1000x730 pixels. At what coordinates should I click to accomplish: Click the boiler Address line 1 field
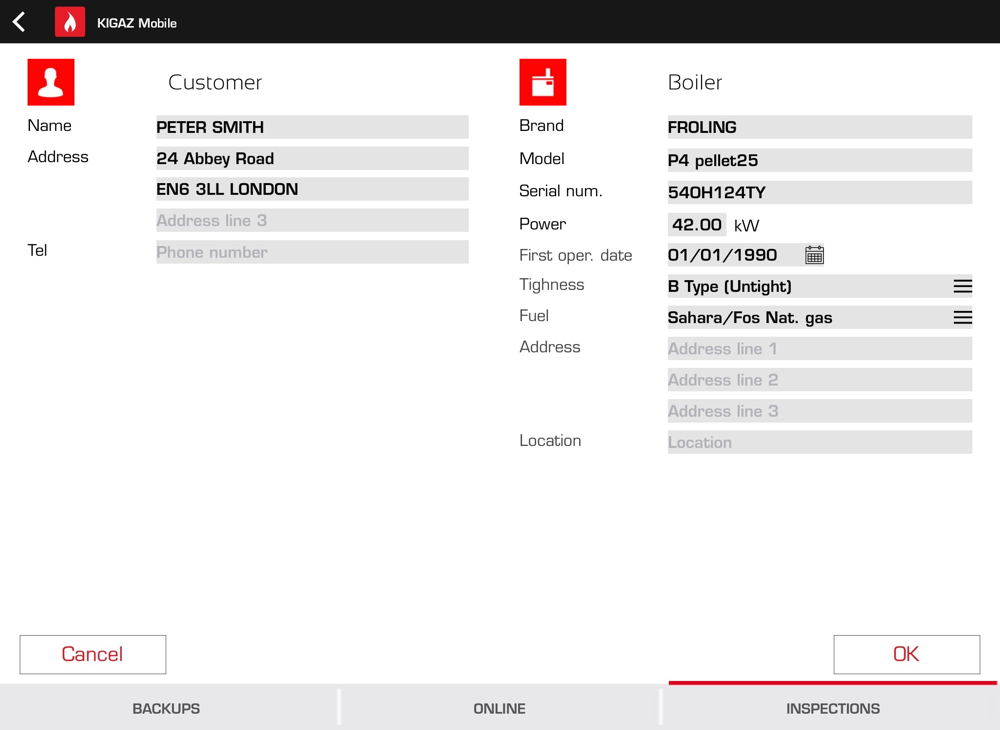(820, 349)
